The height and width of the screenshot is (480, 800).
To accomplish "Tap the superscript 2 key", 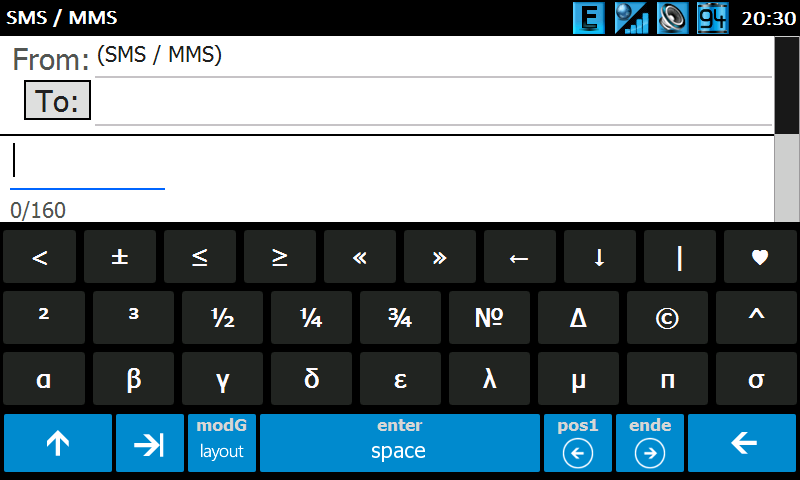I will point(44,317).
